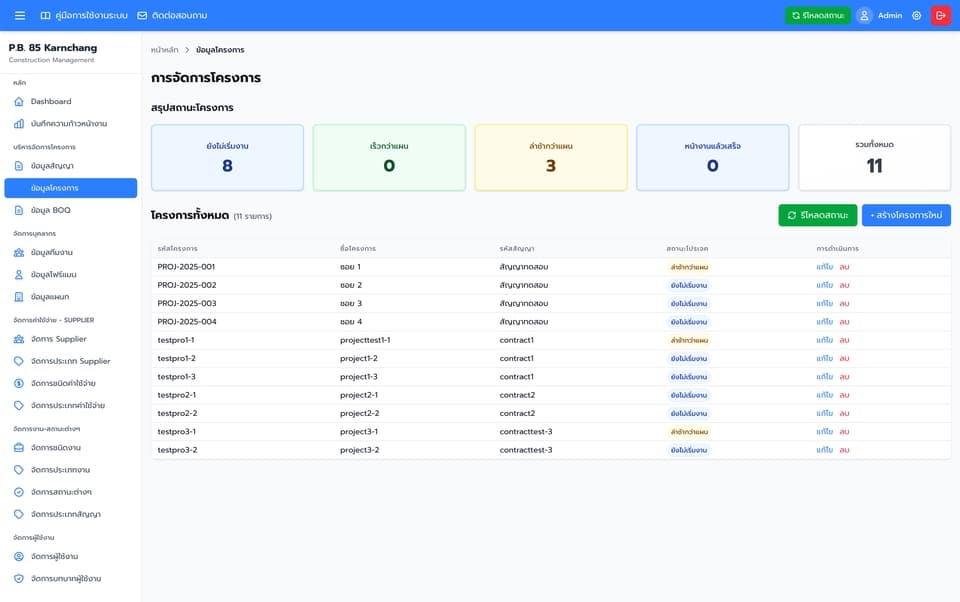Click contract code 'contracttest-3' in testpro3-1 row
This screenshot has height=602, width=960.
[526, 432]
